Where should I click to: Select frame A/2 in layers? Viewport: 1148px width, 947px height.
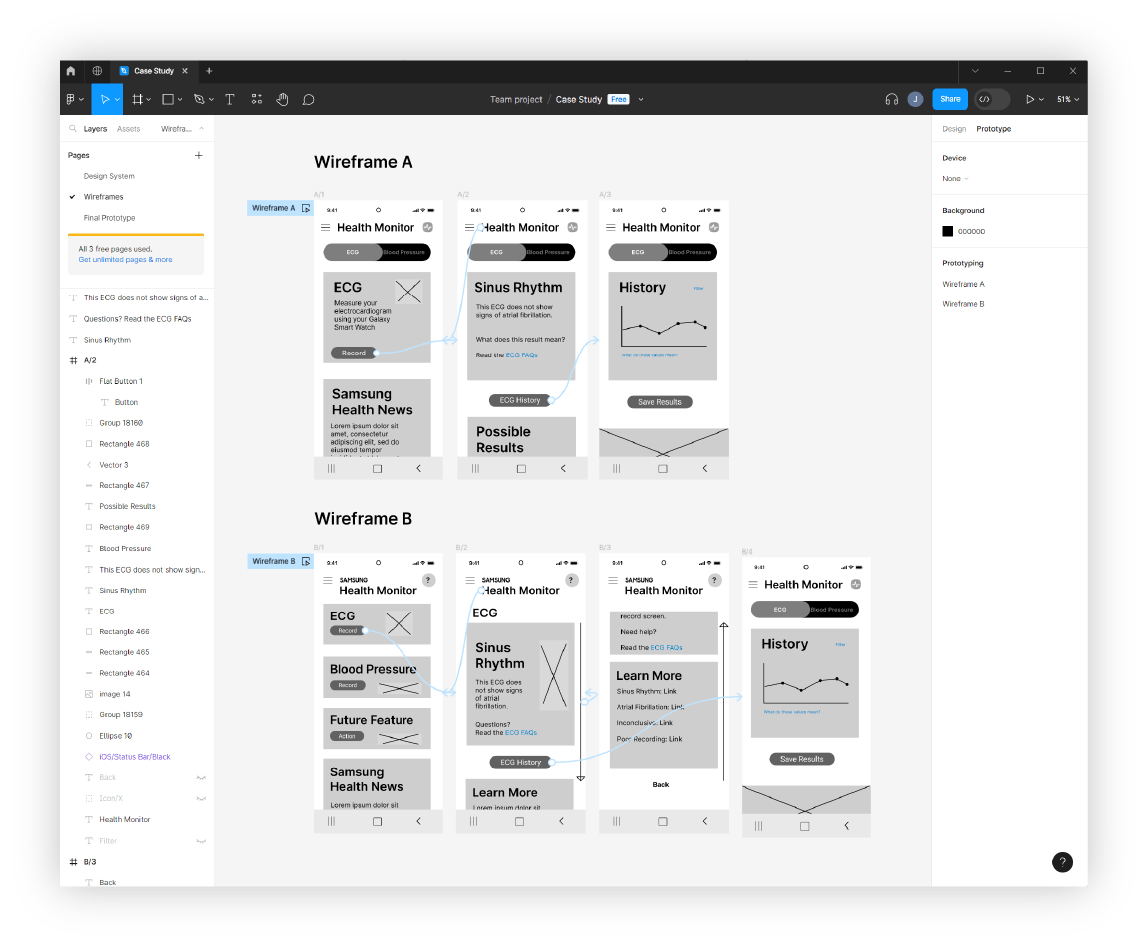point(90,360)
